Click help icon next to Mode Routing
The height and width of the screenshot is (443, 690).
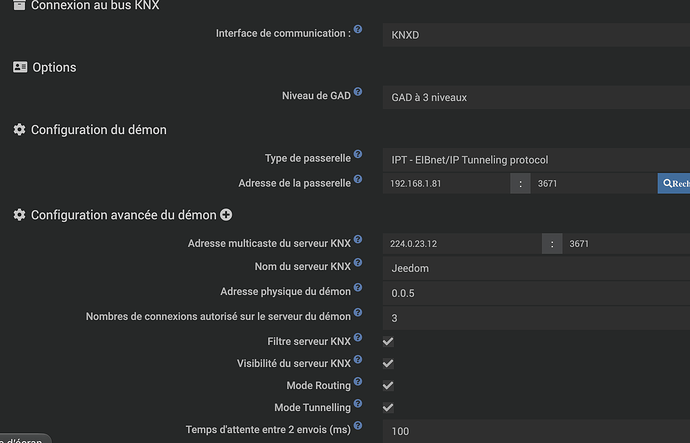click(358, 381)
